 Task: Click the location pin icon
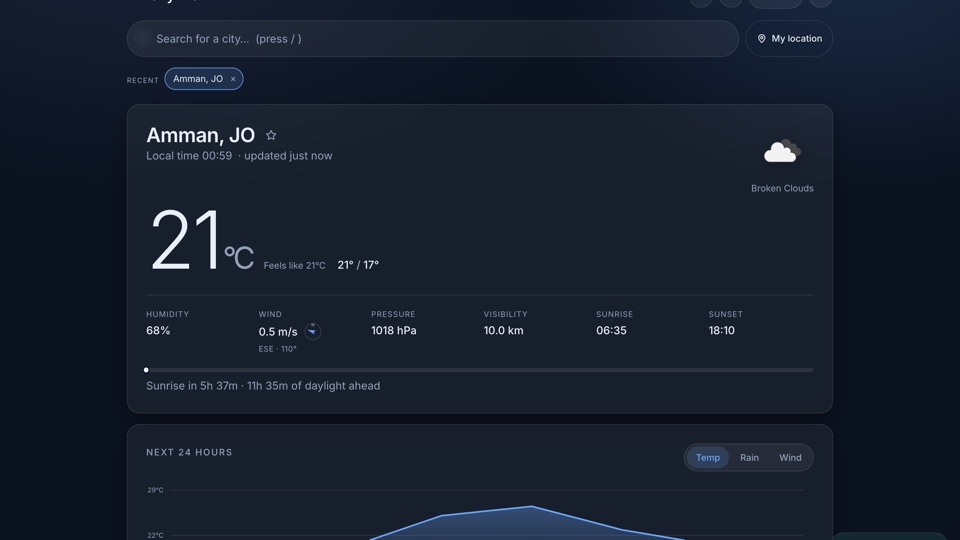761,39
